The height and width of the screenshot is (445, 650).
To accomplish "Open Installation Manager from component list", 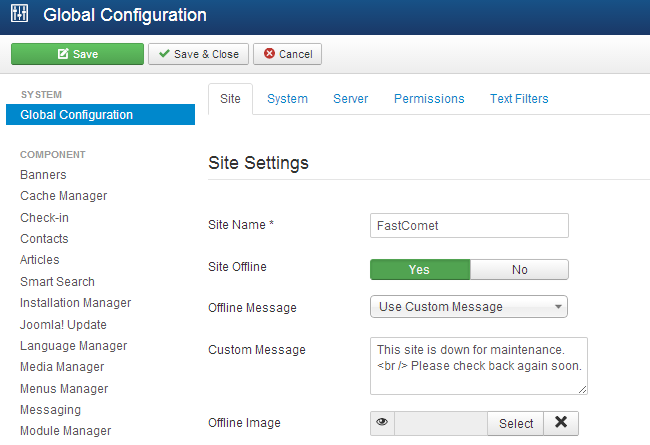I will point(75,303).
